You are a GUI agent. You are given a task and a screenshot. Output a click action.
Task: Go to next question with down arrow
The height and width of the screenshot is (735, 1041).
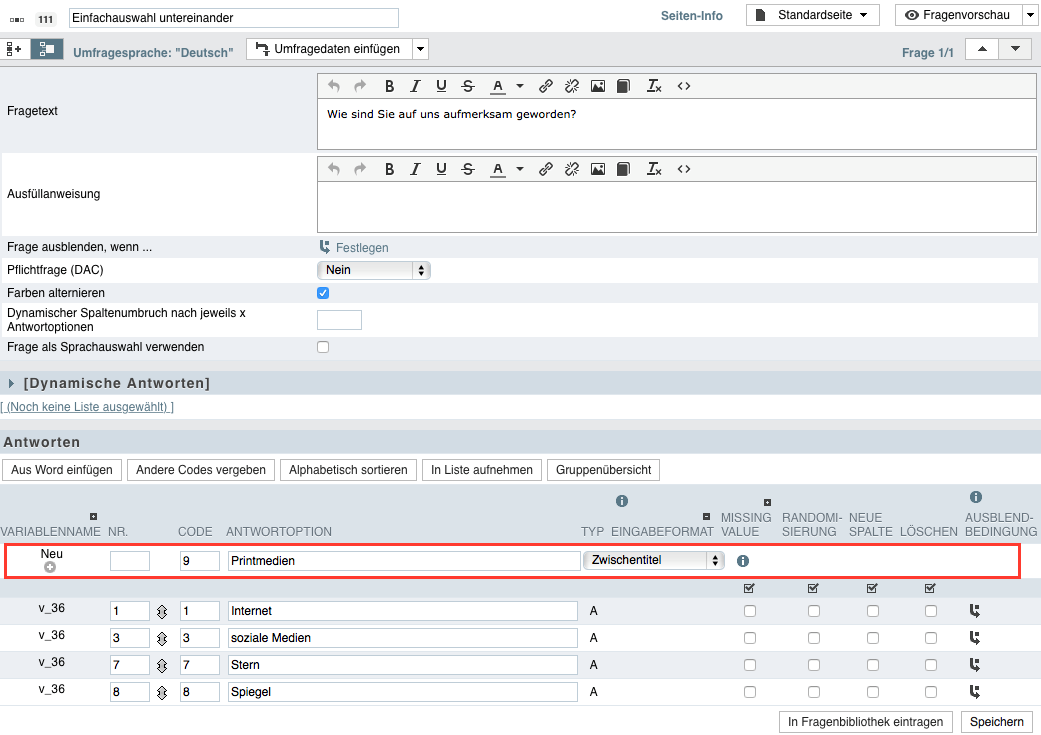(x=1015, y=49)
